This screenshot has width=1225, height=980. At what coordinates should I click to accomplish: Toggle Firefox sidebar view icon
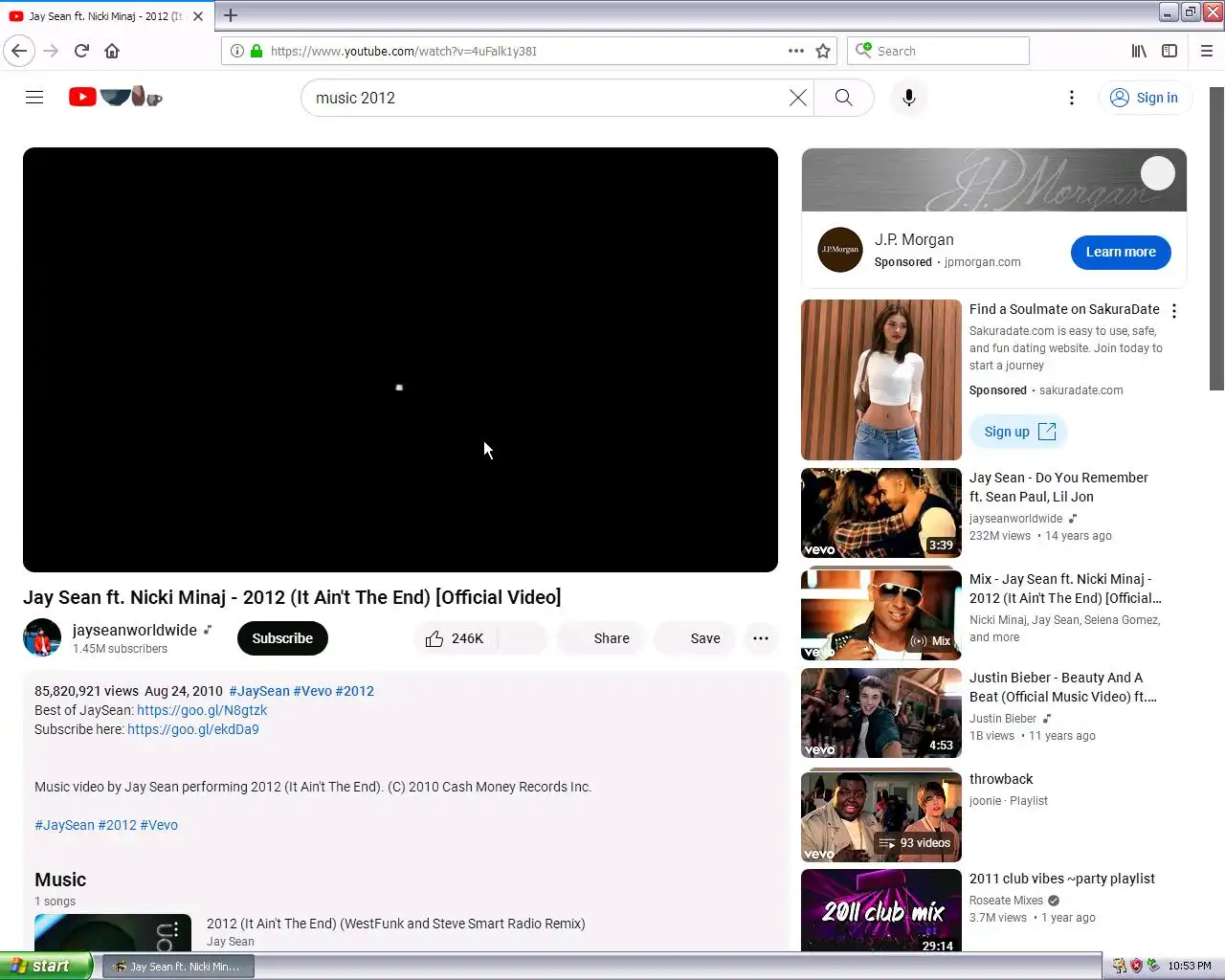1169,51
